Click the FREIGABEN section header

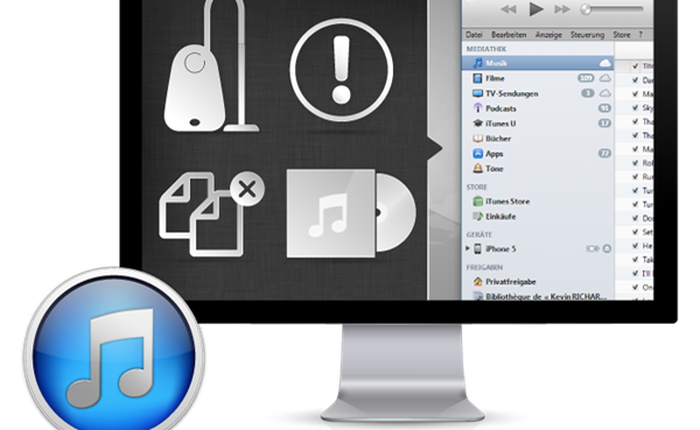pyautogui.click(x=484, y=267)
